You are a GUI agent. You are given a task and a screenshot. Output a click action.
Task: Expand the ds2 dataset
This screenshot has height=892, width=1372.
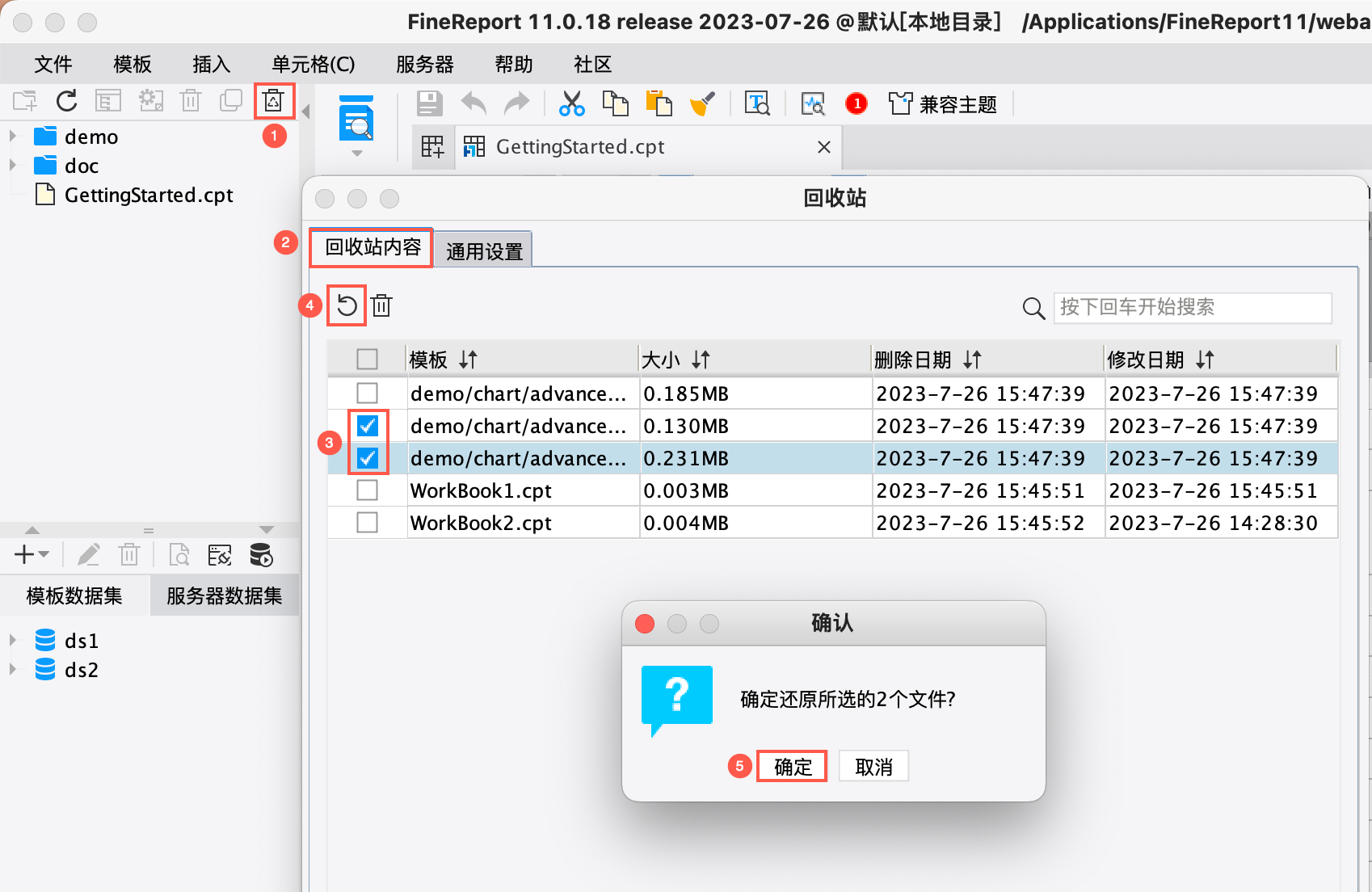[12, 669]
